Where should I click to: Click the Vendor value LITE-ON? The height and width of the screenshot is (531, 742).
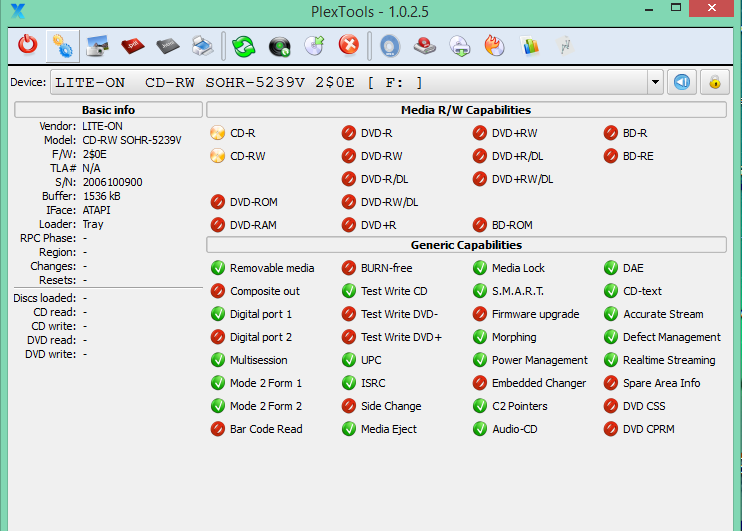tap(102, 126)
